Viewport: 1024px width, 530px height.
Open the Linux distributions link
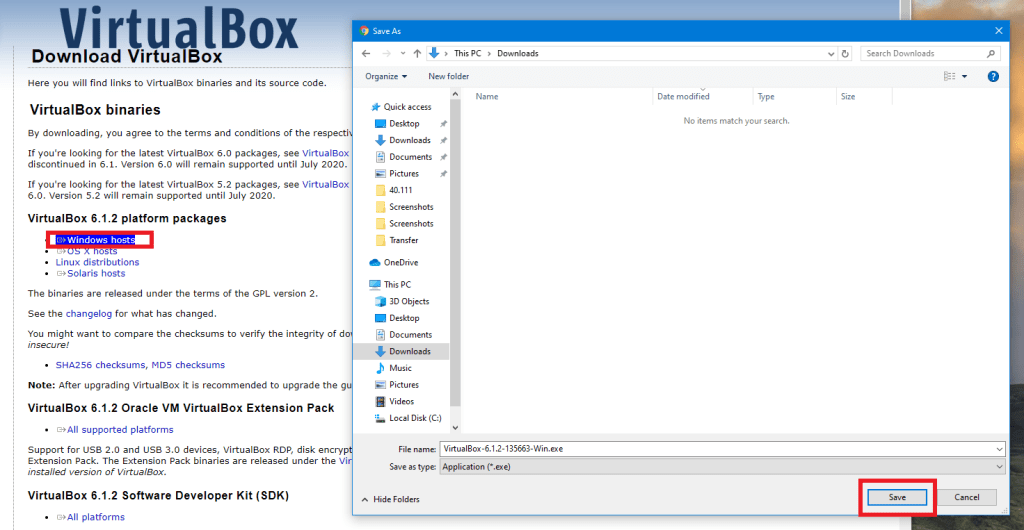97,262
